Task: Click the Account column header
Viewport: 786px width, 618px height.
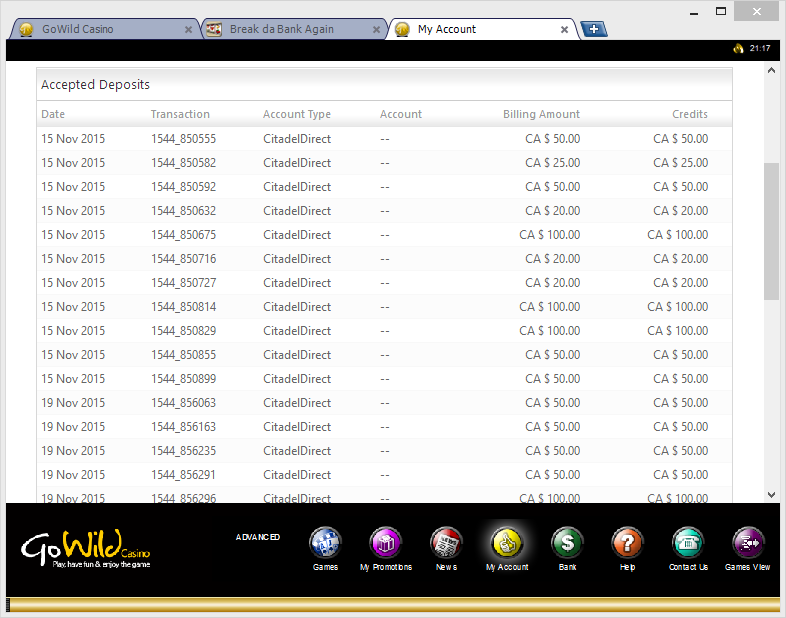Action: pyautogui.click(x=401, y=114)
